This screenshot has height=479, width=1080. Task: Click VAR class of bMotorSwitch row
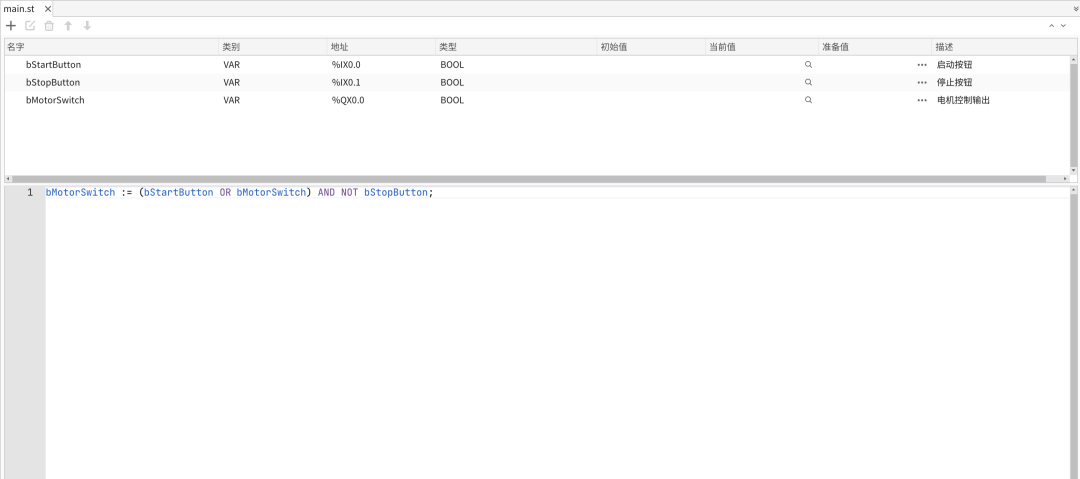tap(231, 100)
